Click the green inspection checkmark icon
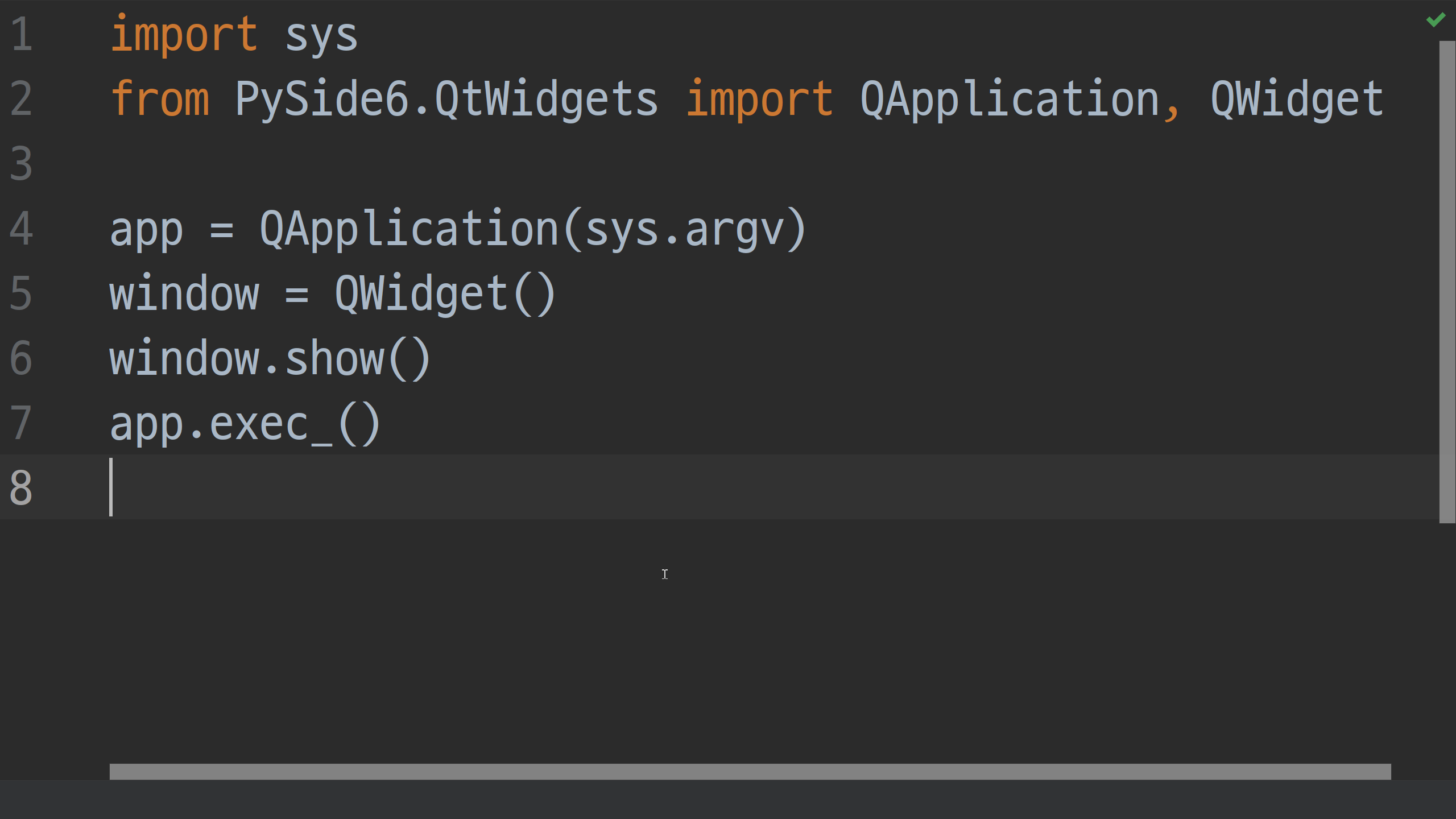Image resolution: width=1456 pixels, height=819 pixels. tap(1436, 20)
